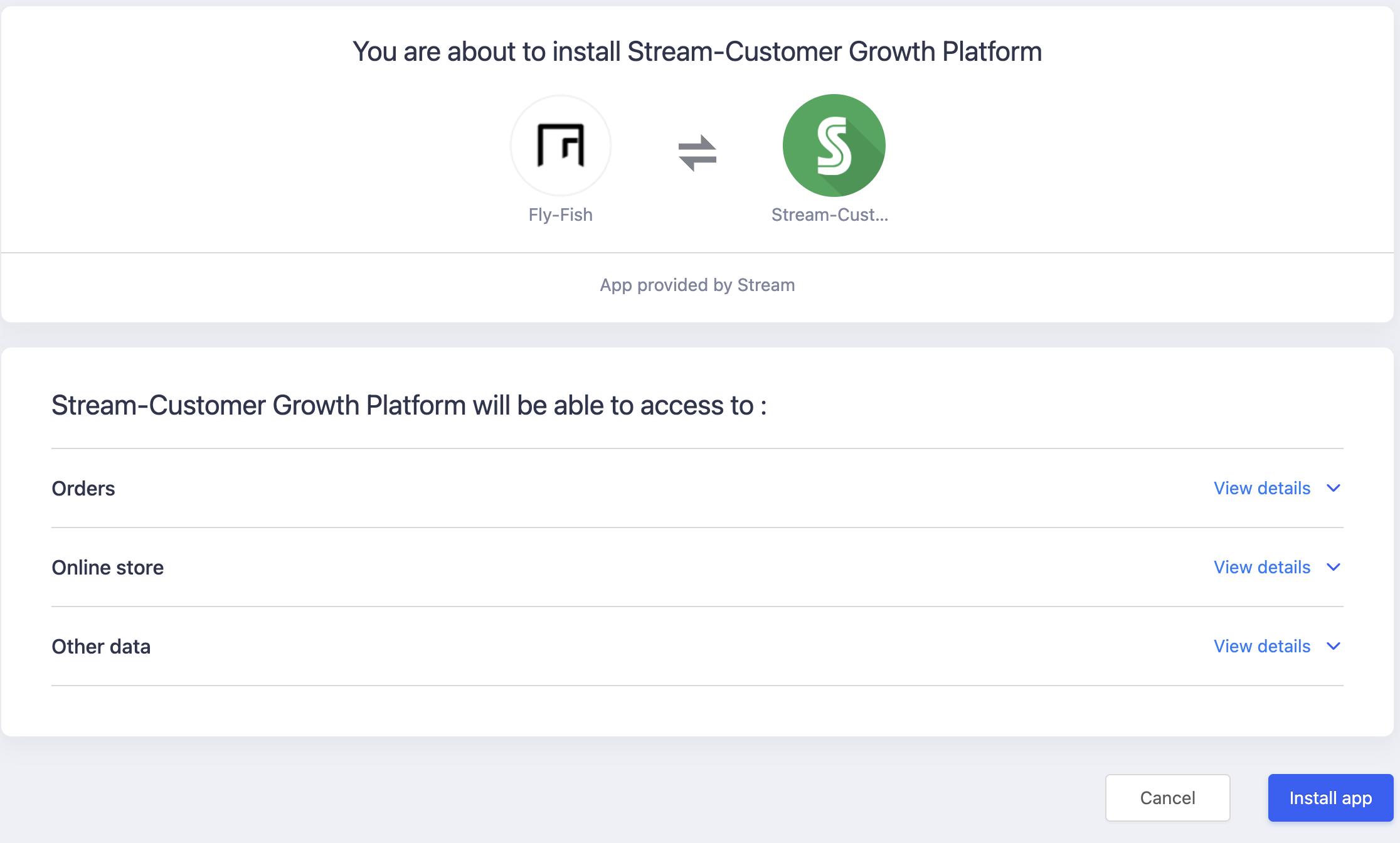Click the truncated Stream-Cust... app name
Viewport: 1400px width, 843px height.
(829, 215)
